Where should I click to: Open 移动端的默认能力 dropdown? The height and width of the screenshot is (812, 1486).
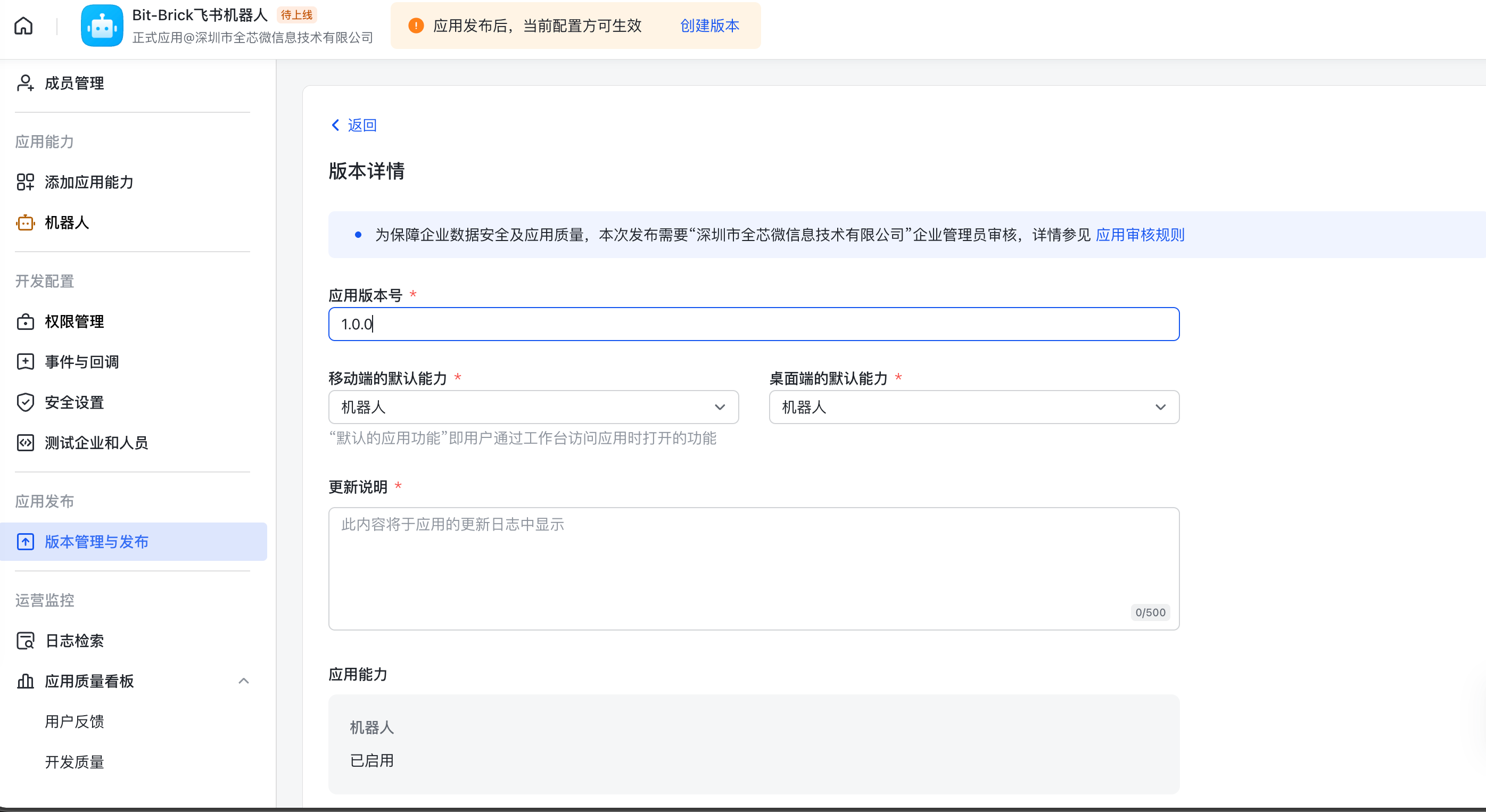[x=533, y=407]
